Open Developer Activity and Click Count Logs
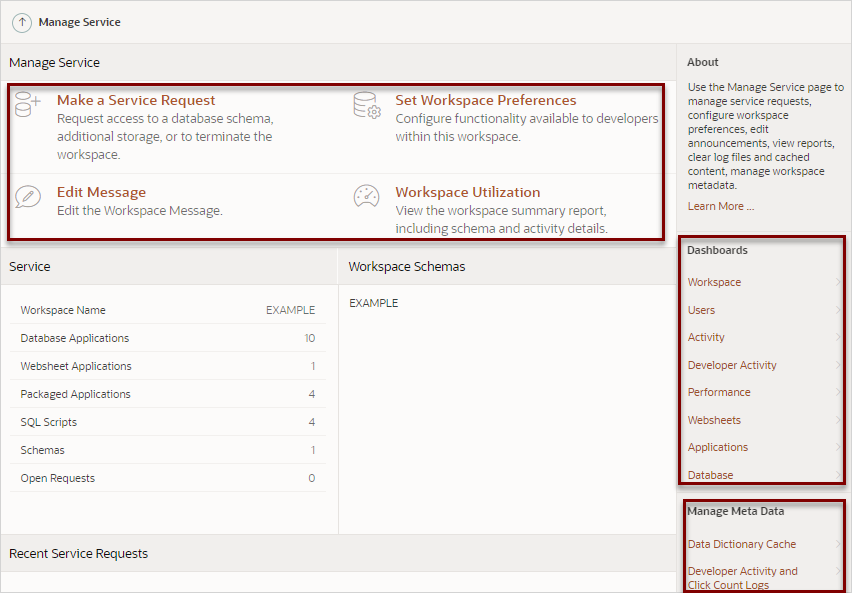 [x=742, y=578]
